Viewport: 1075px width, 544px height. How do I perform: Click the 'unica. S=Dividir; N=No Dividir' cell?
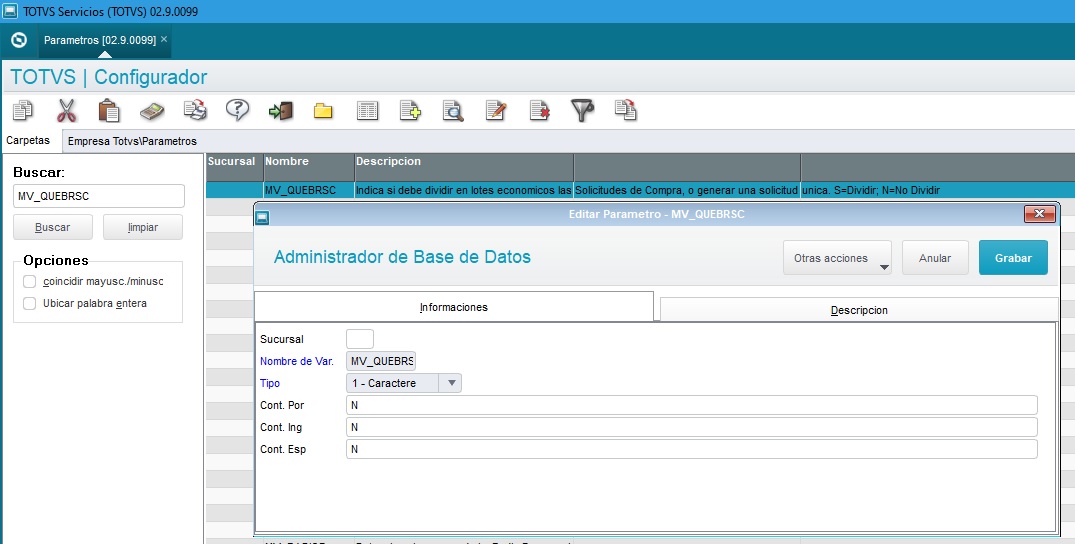click(937, 190)
